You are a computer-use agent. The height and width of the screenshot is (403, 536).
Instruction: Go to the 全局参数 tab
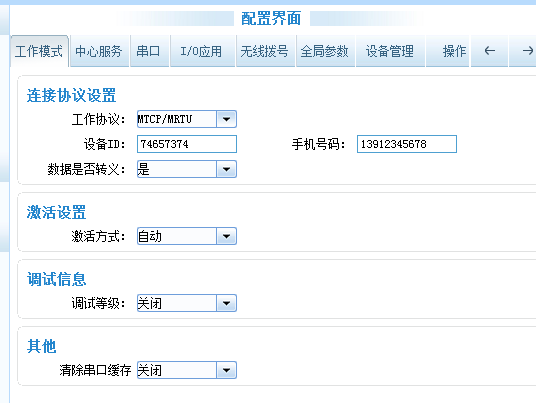(325, 51)
